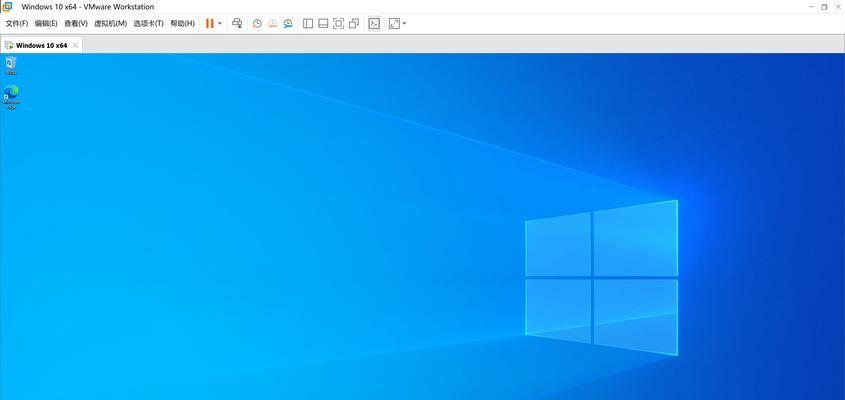
Task: Pause the virtual machine with orange pause icon
Action: 210,24
